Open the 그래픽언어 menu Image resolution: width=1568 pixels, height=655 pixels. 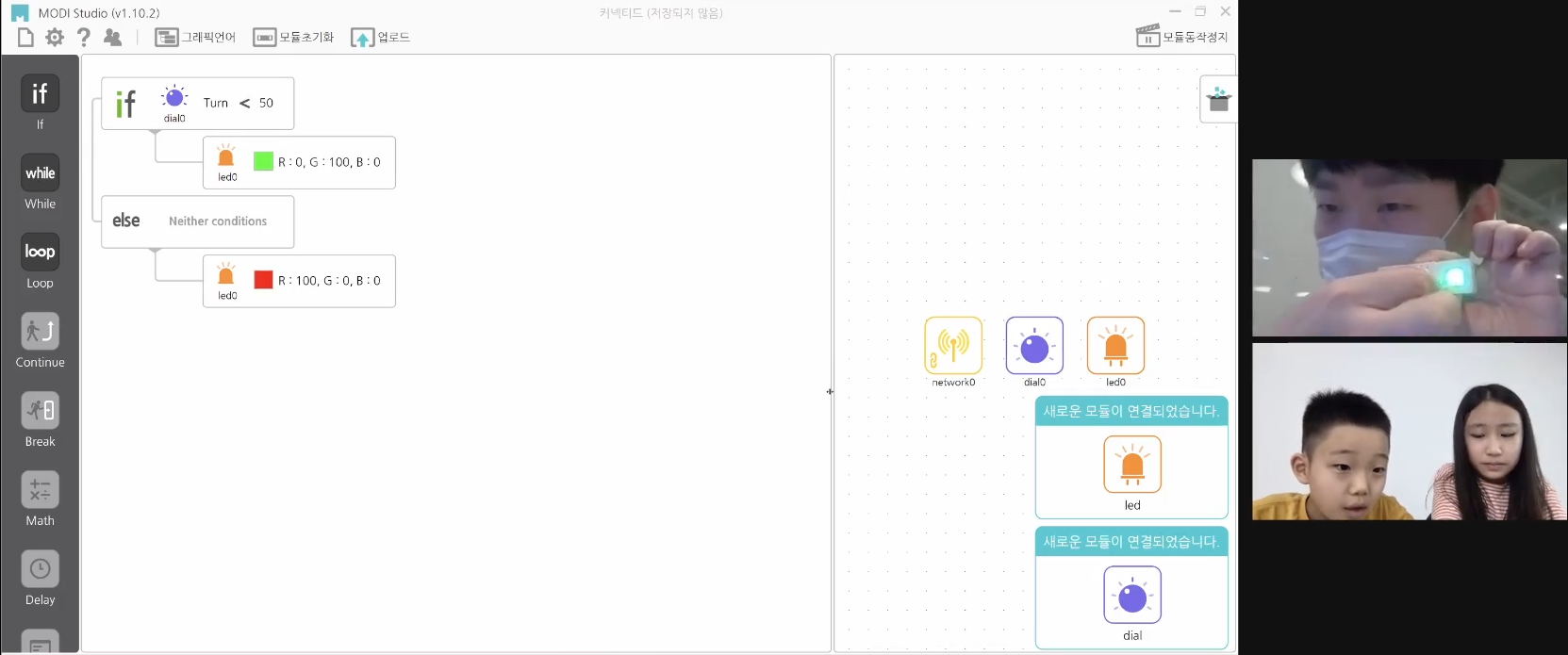click(x=195, y=38)
